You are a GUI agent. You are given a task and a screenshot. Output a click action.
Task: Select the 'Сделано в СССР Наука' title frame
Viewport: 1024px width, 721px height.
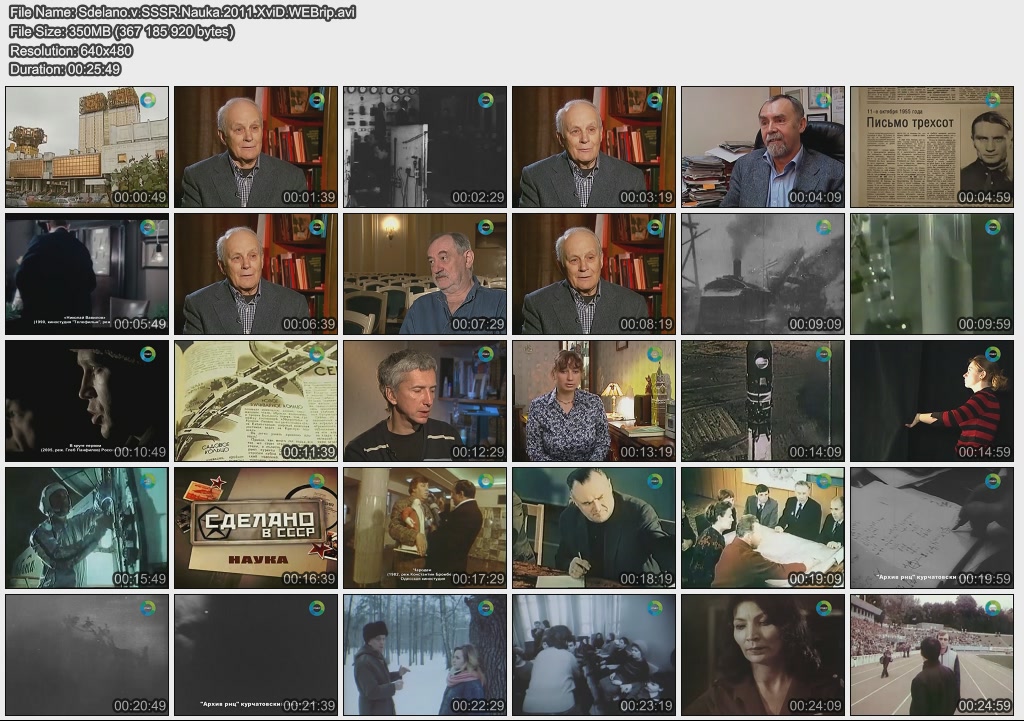coord(256,528)
